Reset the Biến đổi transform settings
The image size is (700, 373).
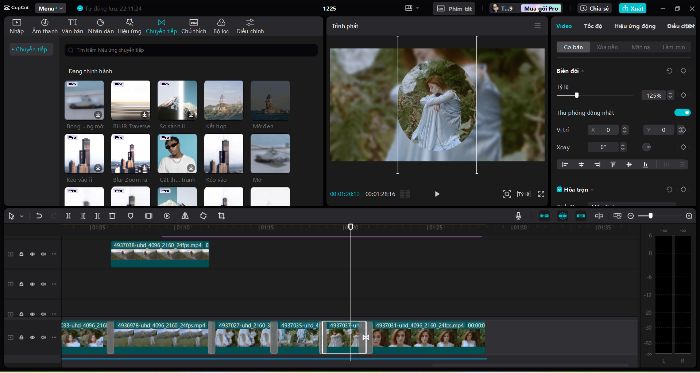(669, 71)
